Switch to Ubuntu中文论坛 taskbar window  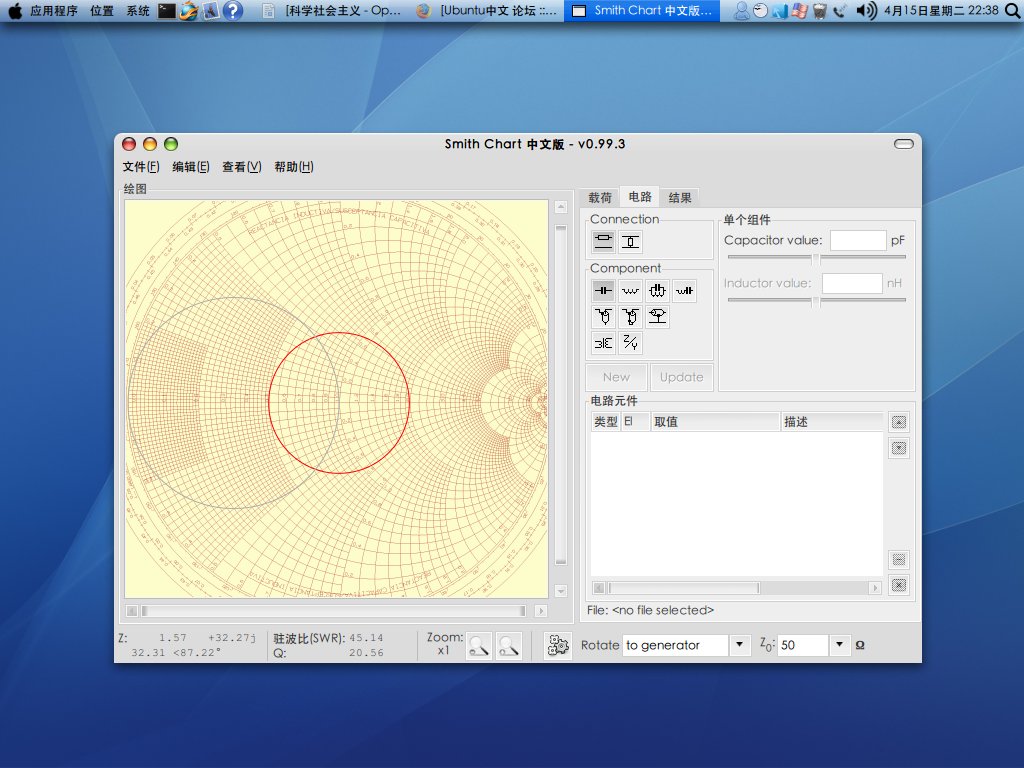[x=488, y=10]
